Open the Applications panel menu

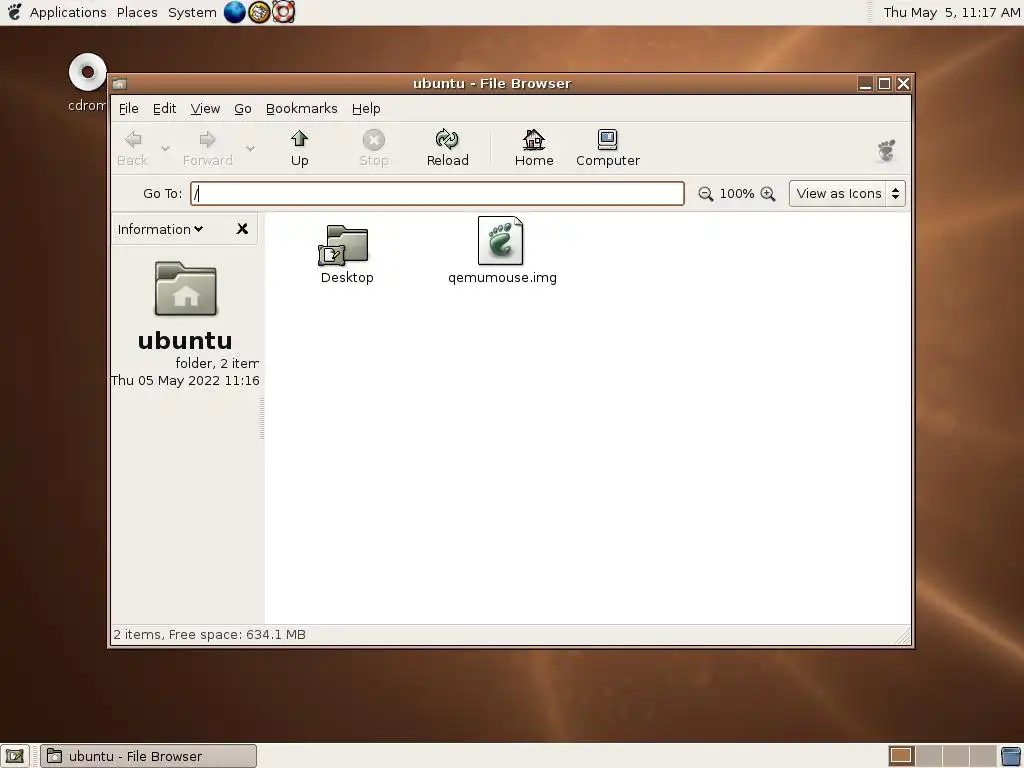tap(68, 12)
